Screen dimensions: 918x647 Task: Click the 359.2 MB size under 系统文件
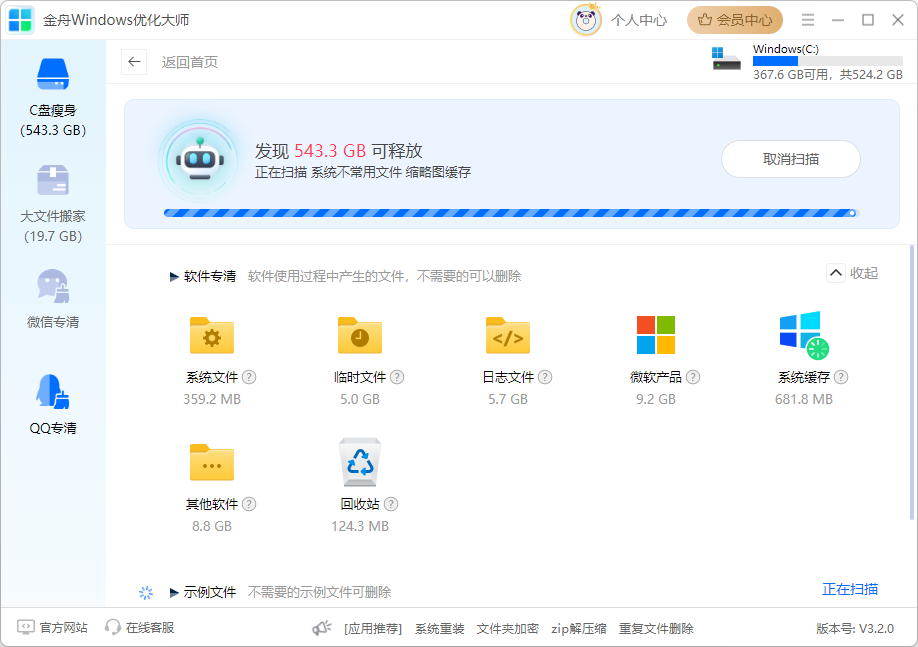[x=212, y=399]
